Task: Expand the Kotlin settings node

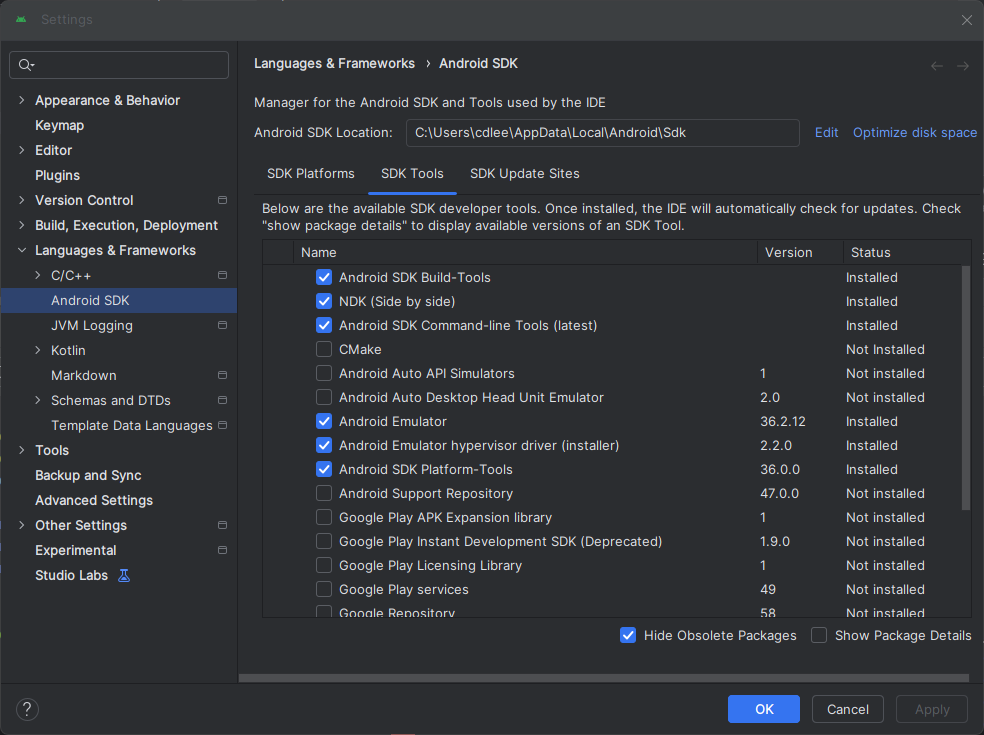Action: 38,351
